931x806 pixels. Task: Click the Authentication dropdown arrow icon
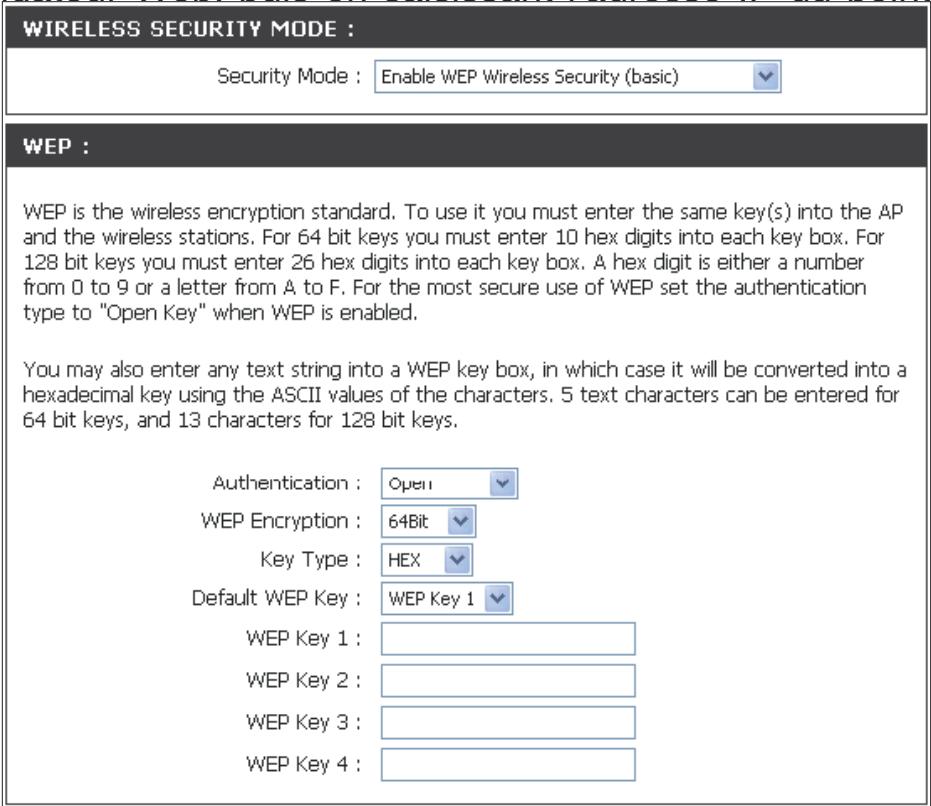point(502,483)
